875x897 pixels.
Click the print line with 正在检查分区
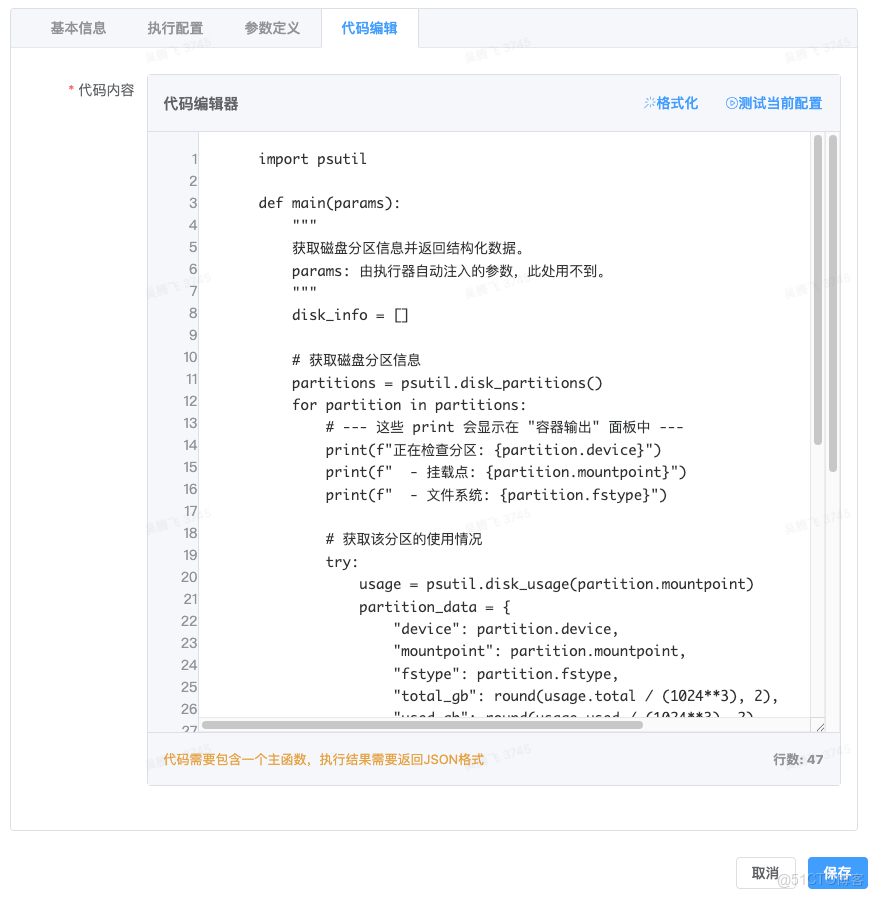(493, 450)
